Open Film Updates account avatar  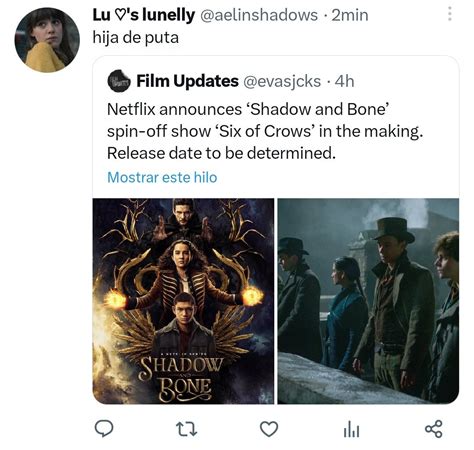point(119,81)
